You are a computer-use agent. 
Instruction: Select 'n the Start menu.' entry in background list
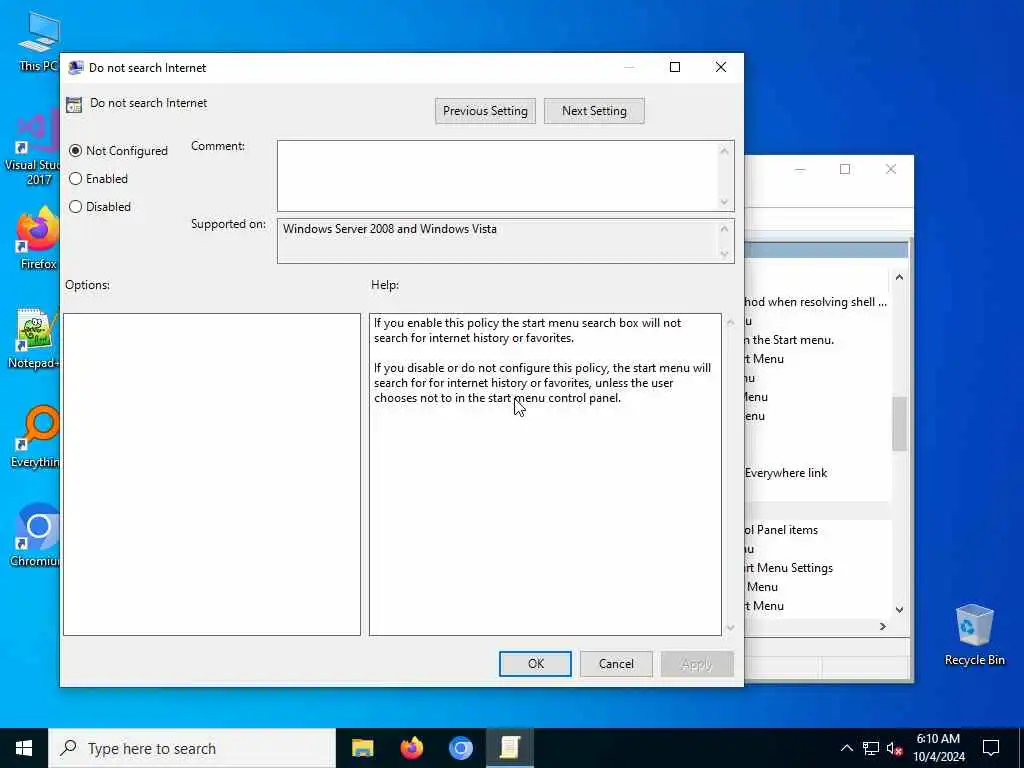tap(790, 340)
